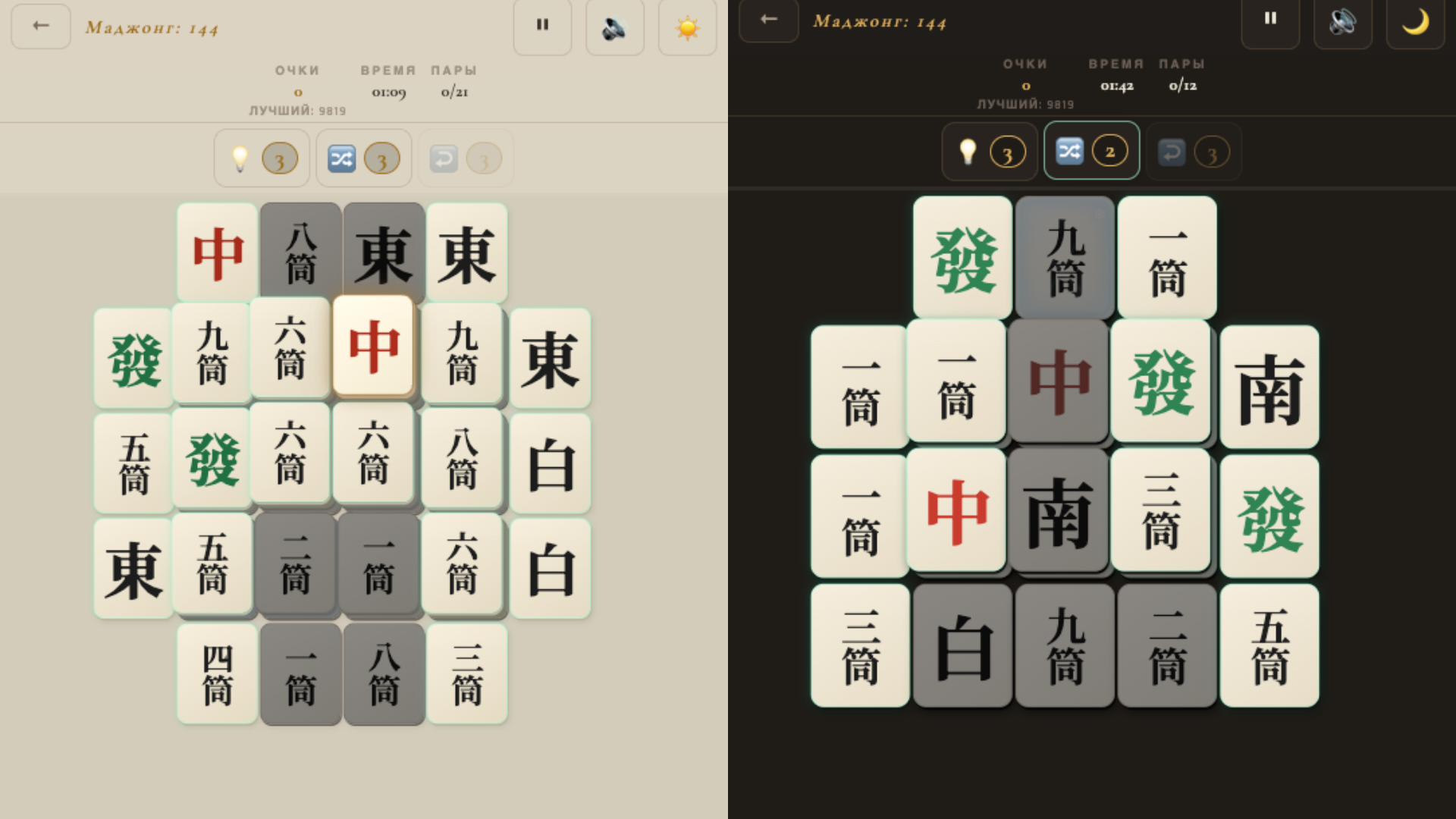This screenshot has height=819, width=1456.
Task: Use the lightbulb hint in light panel
Action: click(262, 158)
